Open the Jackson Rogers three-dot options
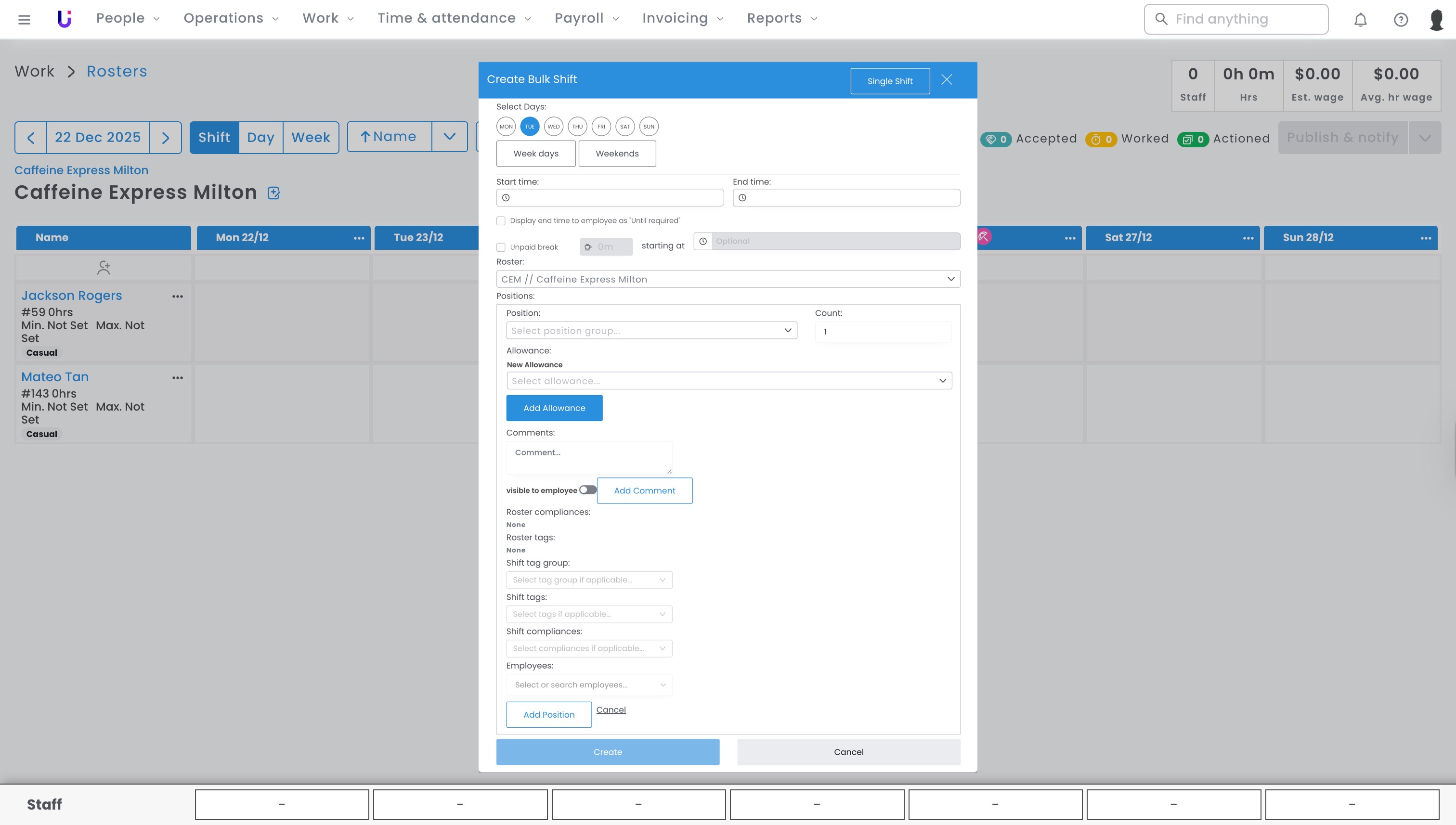This screenshot has width=1456, height=825. click(177, 296)
